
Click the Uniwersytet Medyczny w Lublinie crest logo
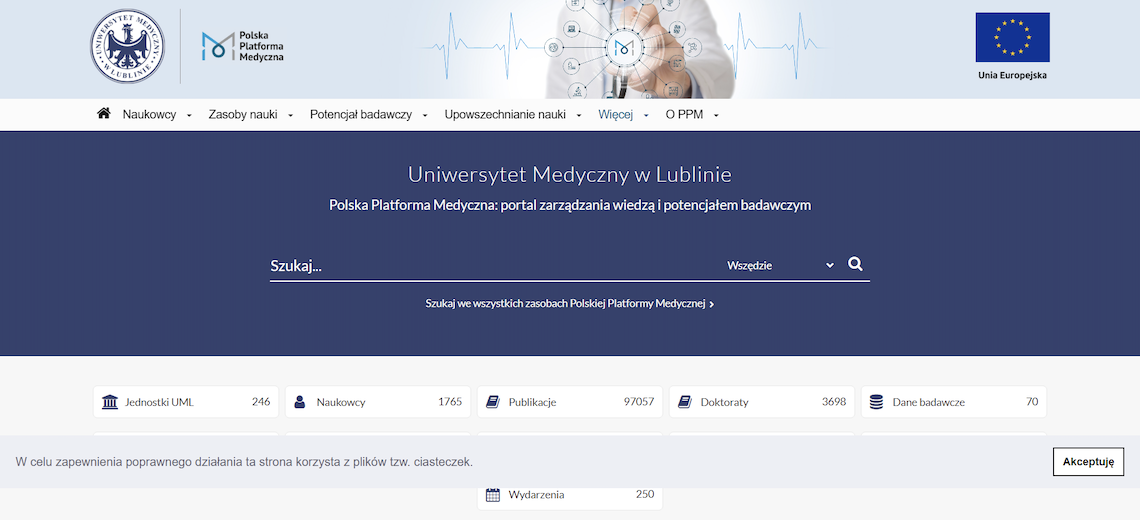coord(127,46)
